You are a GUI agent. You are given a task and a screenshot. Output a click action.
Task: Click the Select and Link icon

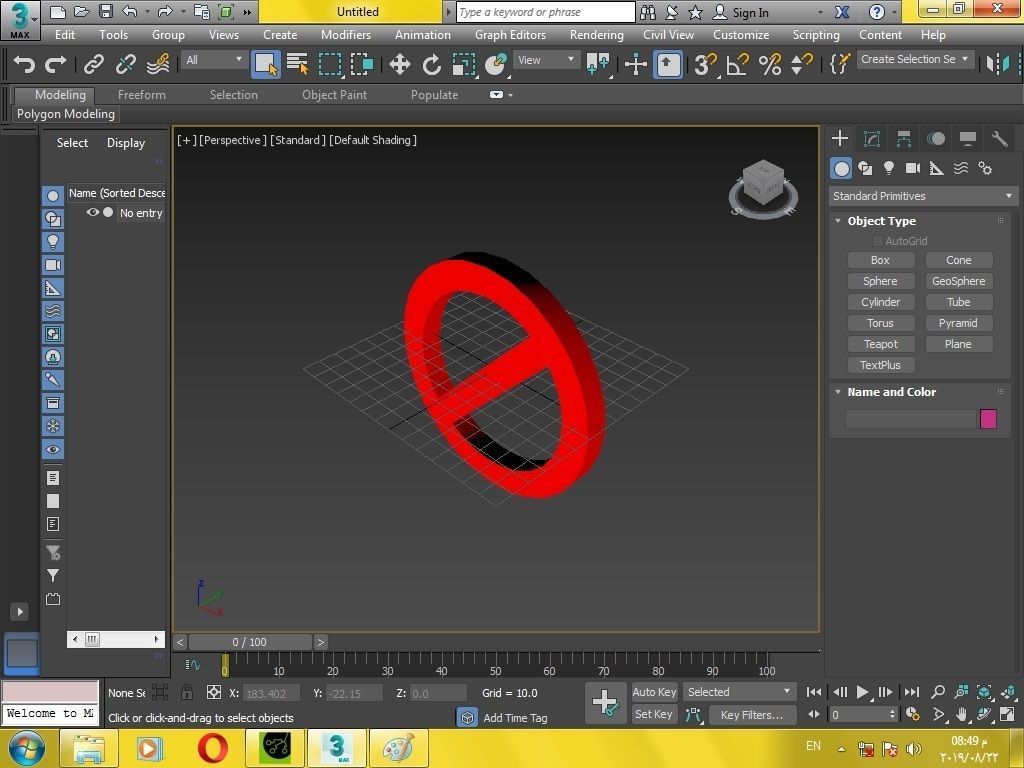pyautogui.click(x=93, y=64)
